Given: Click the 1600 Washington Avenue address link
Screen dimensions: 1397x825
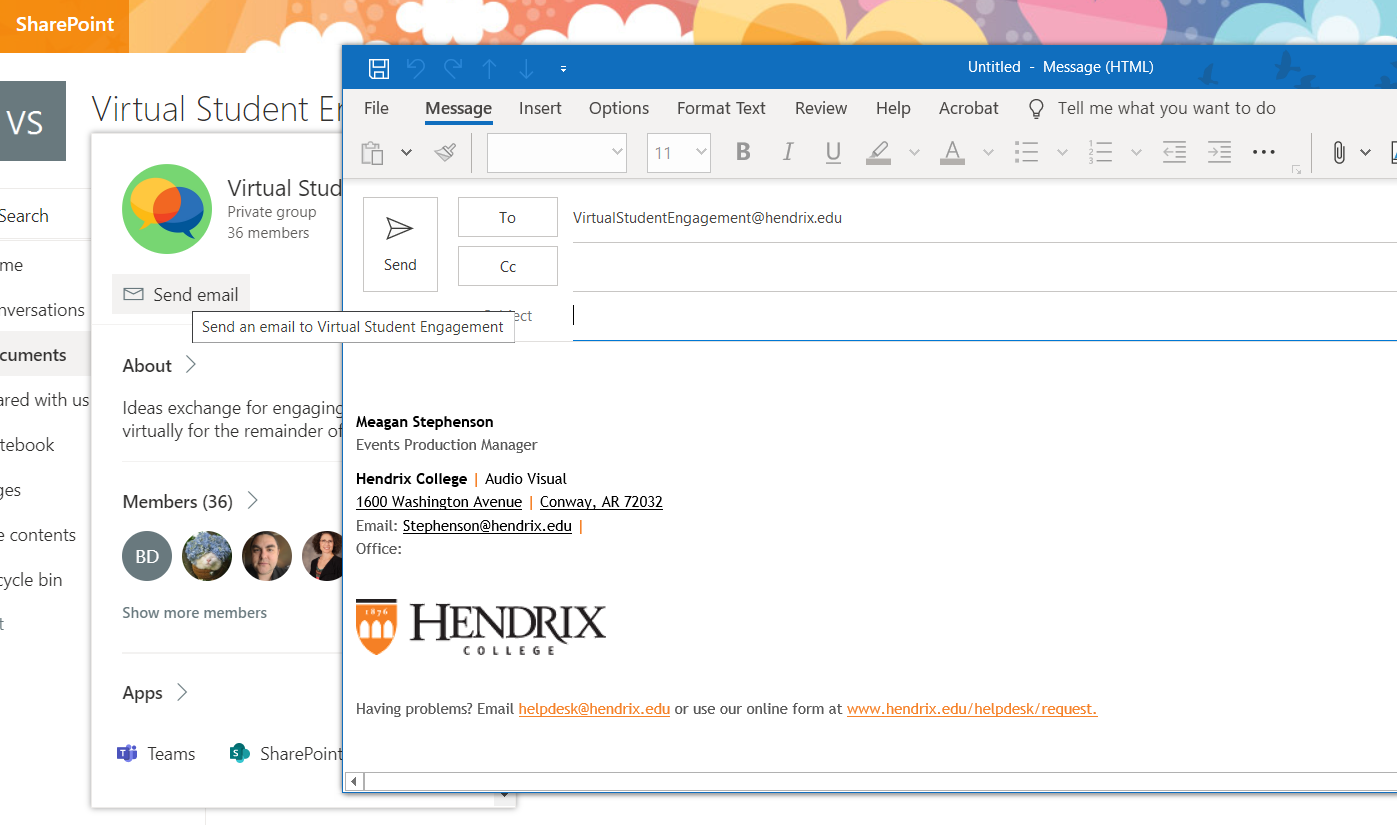Looking at the screenshot, I should click(x=439, y=502).
